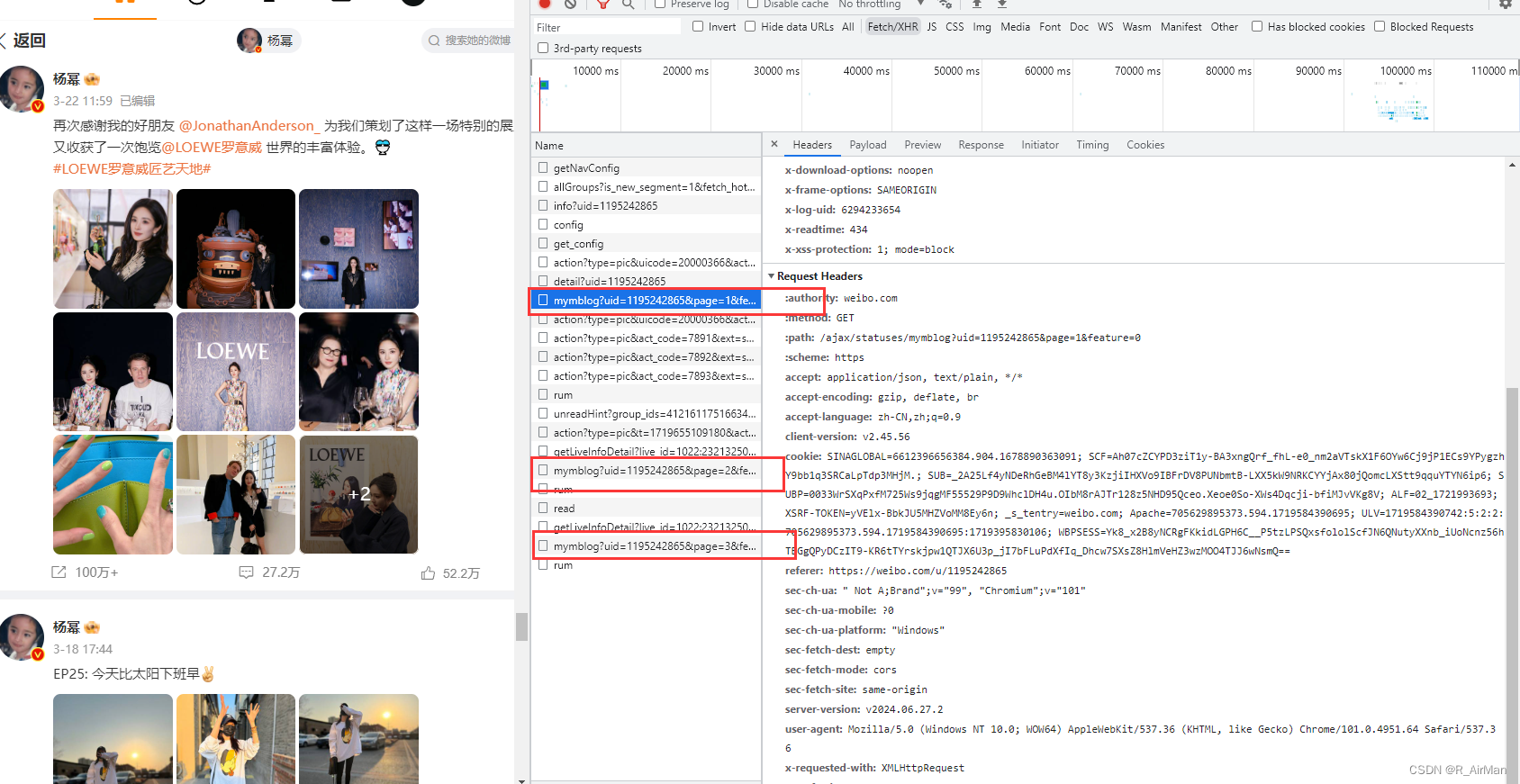Check the Blocked Requests option

point(1380,26)
